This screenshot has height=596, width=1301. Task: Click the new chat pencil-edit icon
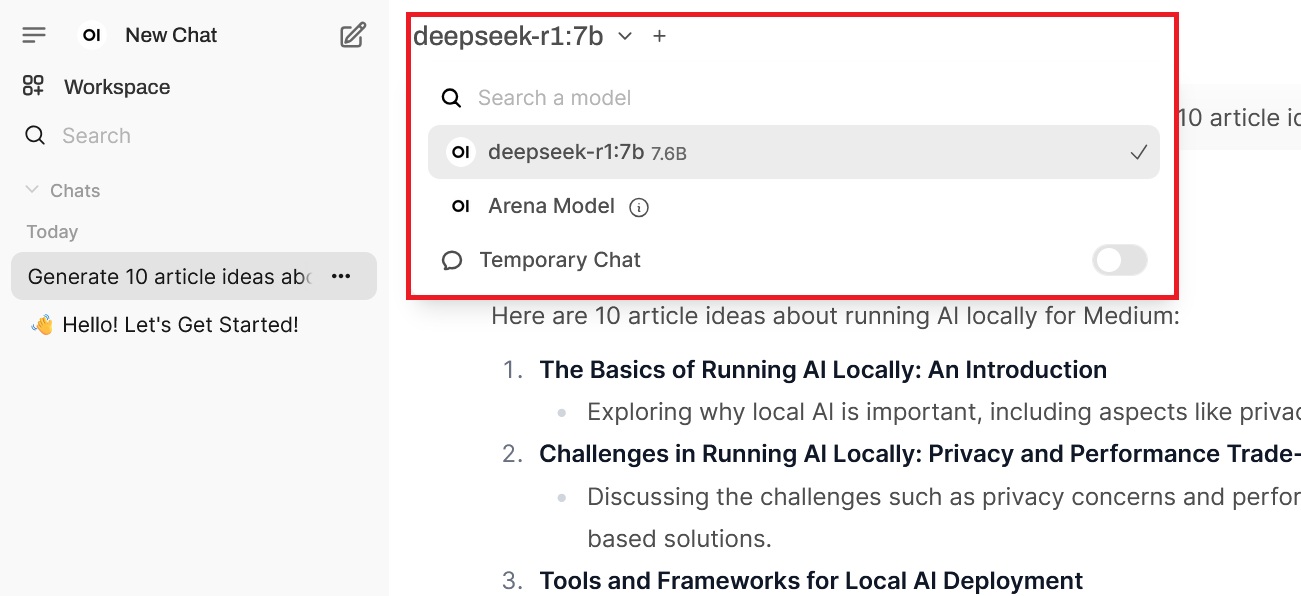tap(352, 36)
